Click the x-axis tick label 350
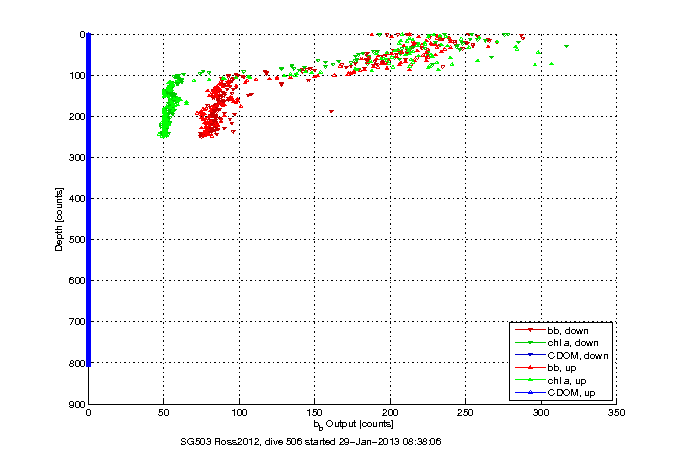The height and width of the screenshot is (454, 681). (617, 412)
